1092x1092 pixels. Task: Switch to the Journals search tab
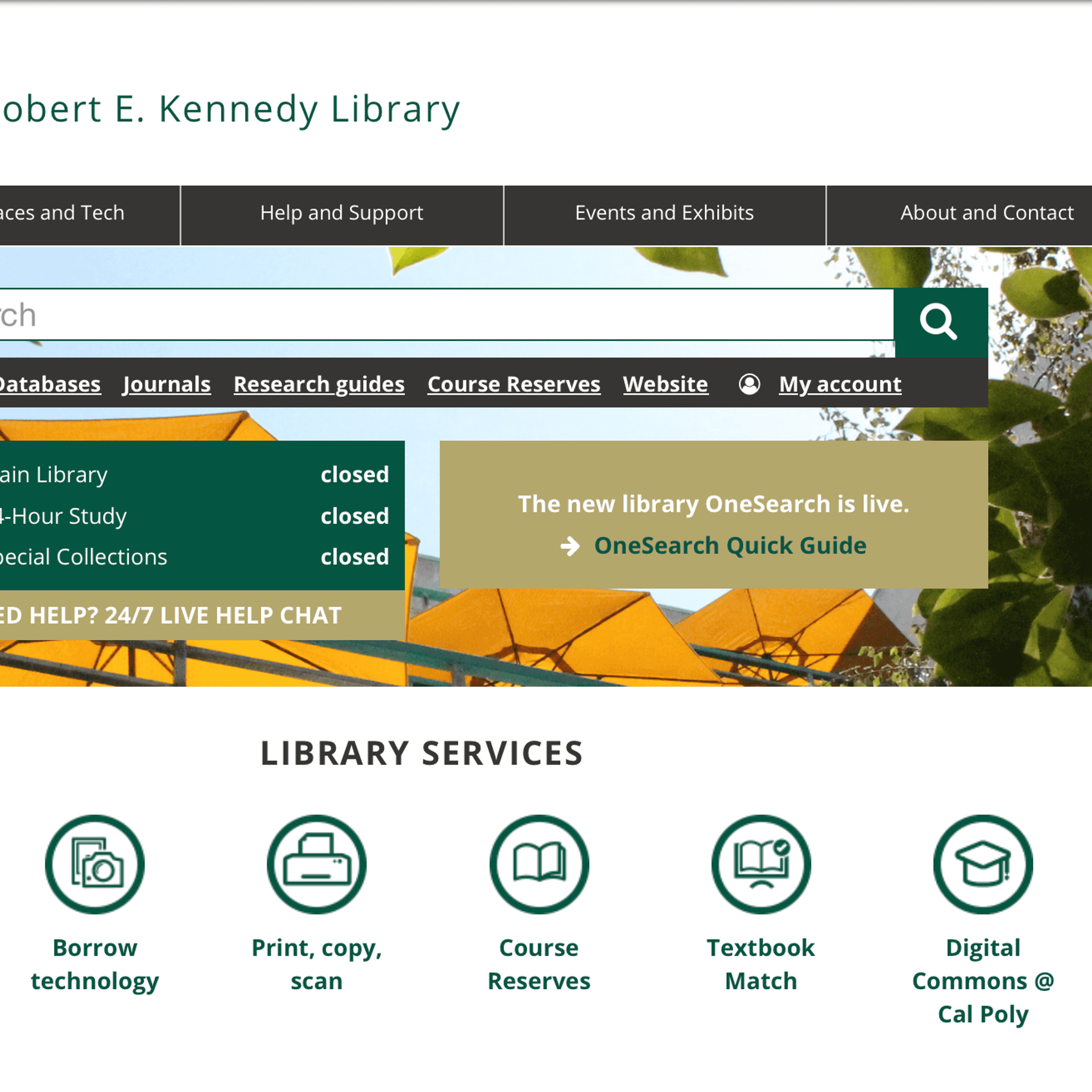pos(167,384)
